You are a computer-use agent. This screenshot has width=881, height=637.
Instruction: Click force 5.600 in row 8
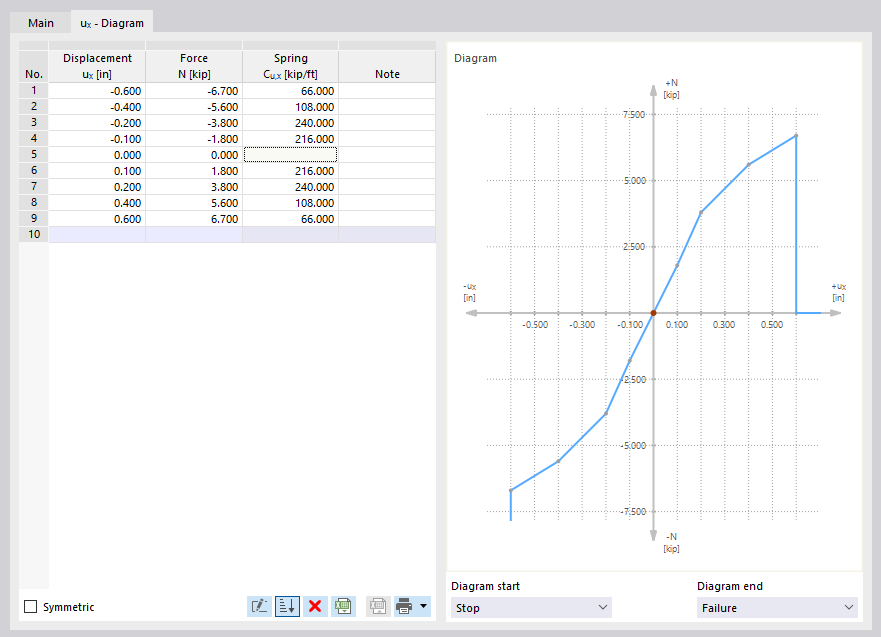tap(194, 203)
